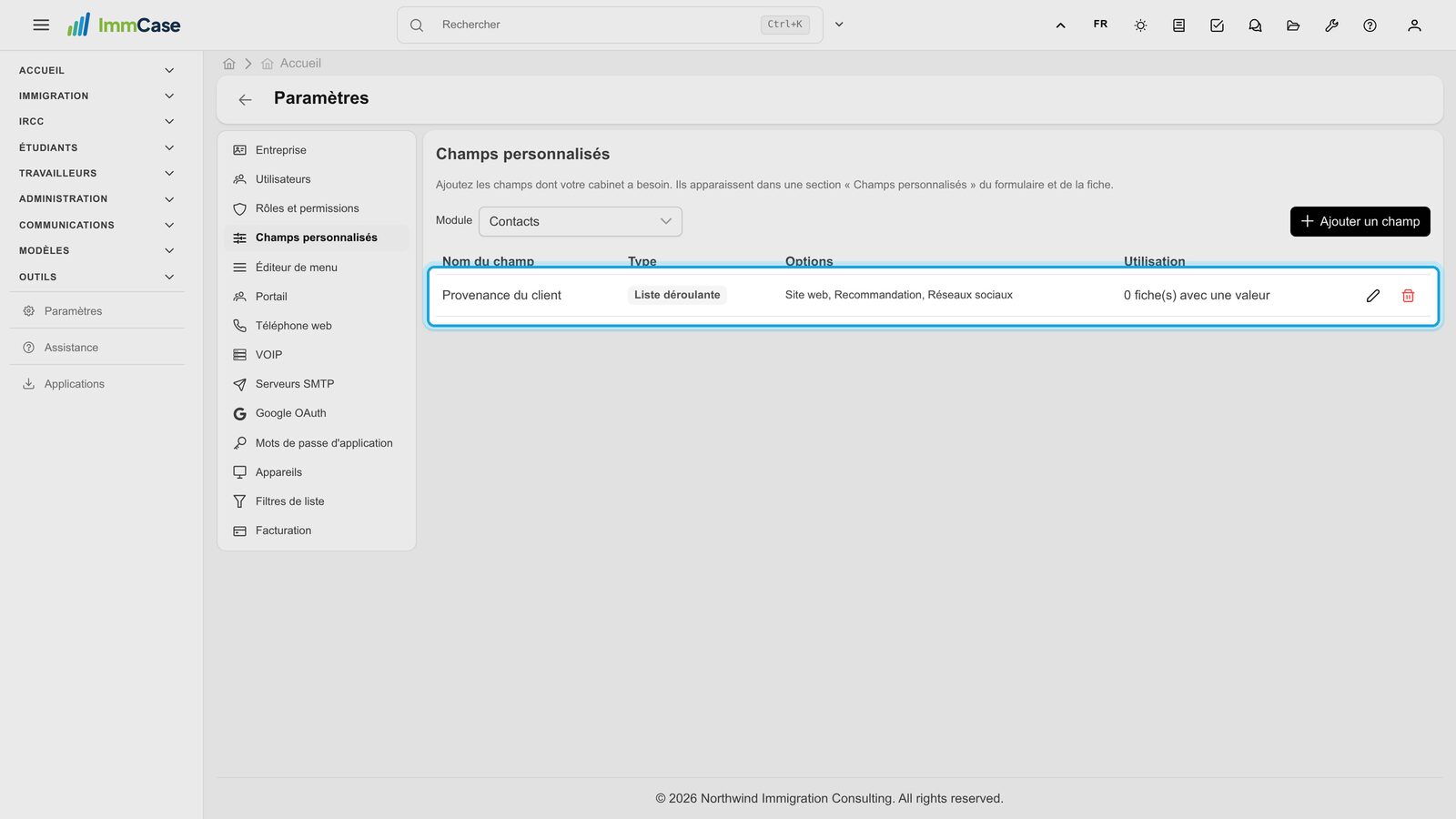This screenshot has height=819, width=1456.
Task: Open Serveurs SMTP settings
Action: [x=317, y=384]
